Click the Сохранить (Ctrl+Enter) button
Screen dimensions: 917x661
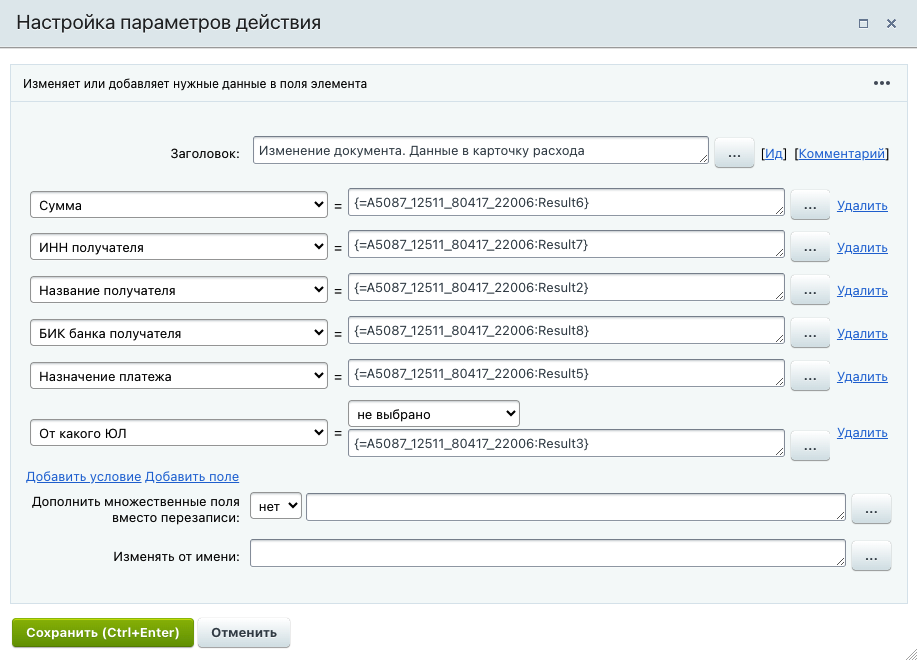coord(103,633)
